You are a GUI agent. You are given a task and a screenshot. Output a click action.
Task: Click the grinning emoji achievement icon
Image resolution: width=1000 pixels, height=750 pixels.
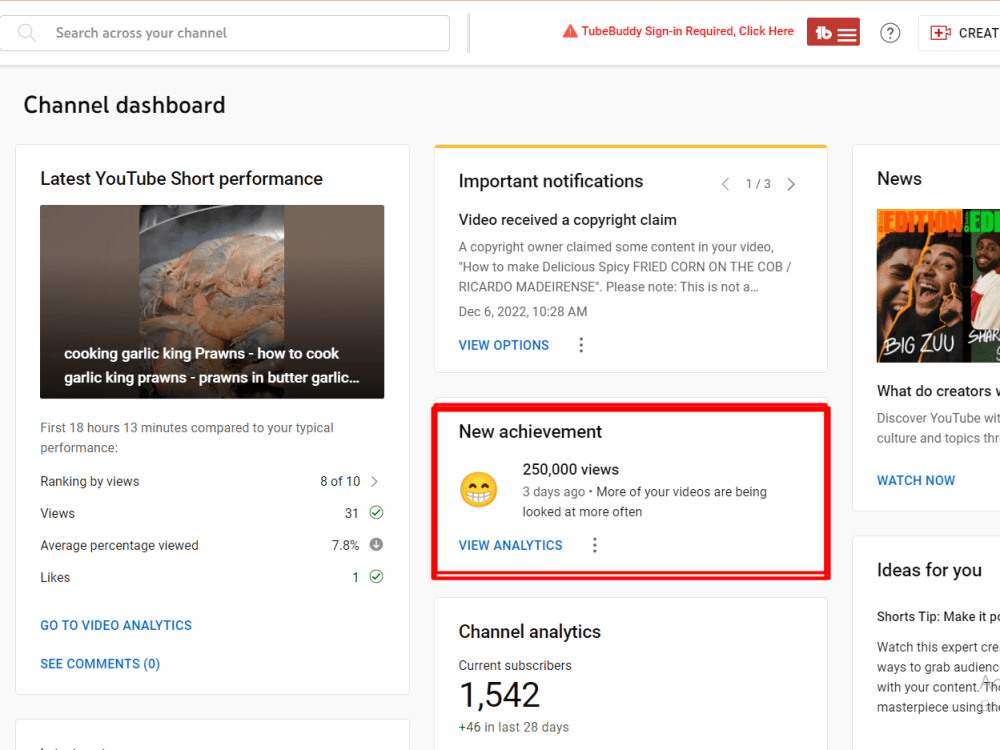478,489
